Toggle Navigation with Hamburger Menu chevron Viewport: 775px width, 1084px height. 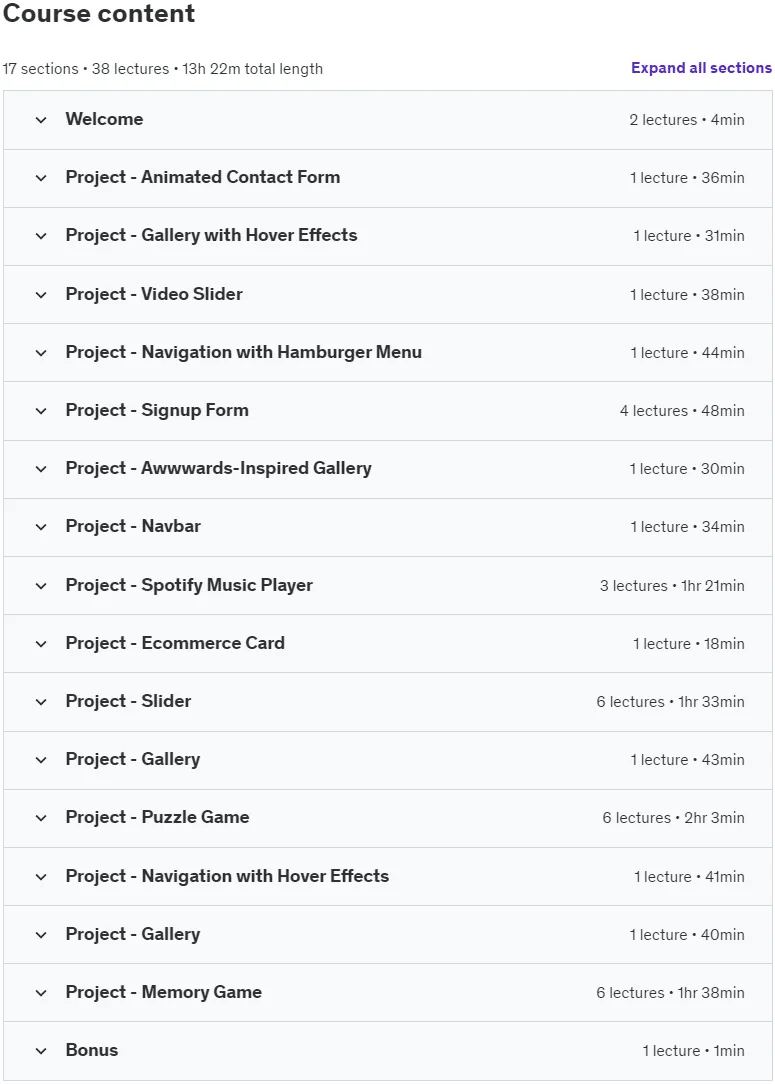(41, 353)
